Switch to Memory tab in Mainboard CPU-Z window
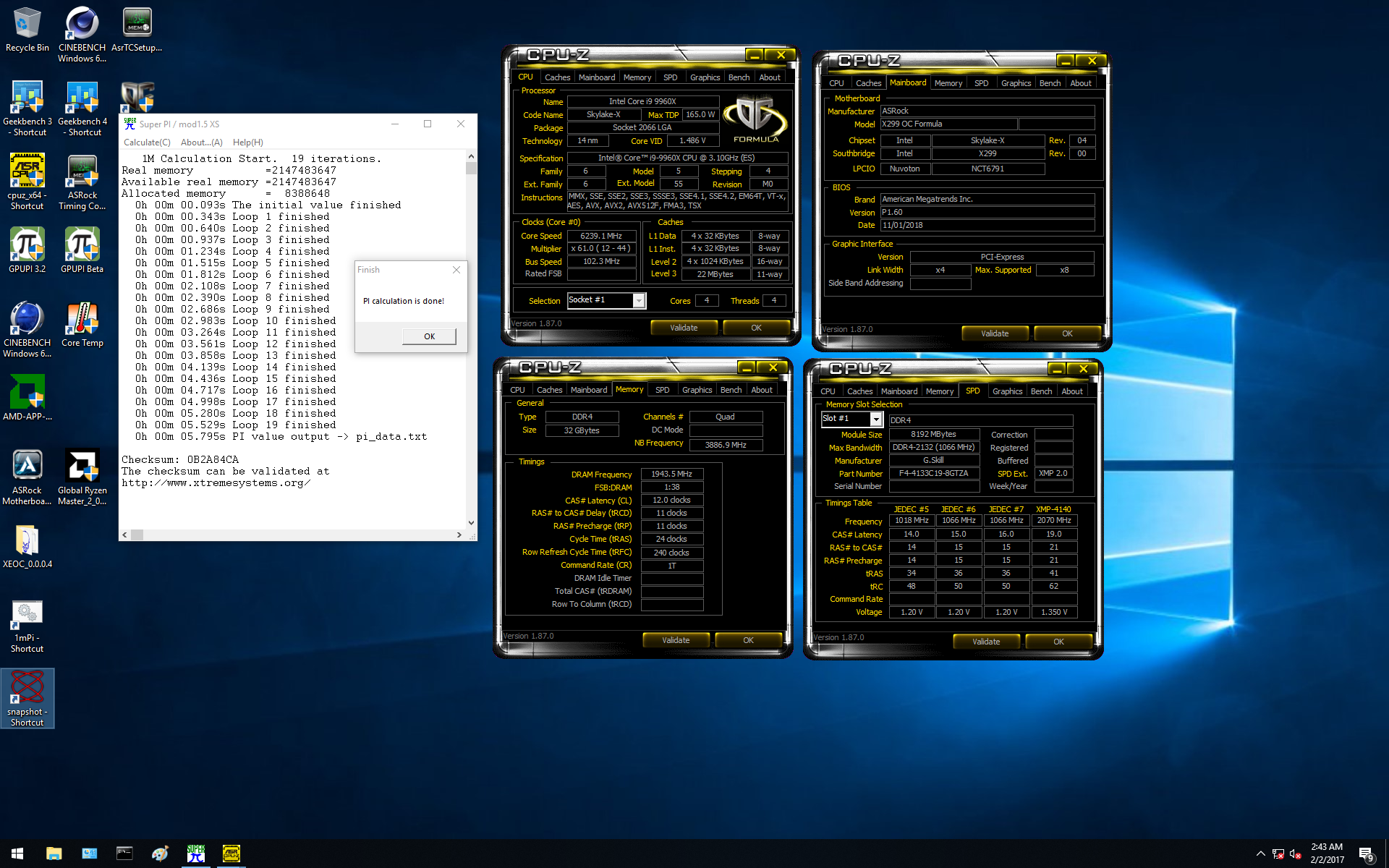The width and height of the screenshot is (1389, 868). tap(948, 83)
